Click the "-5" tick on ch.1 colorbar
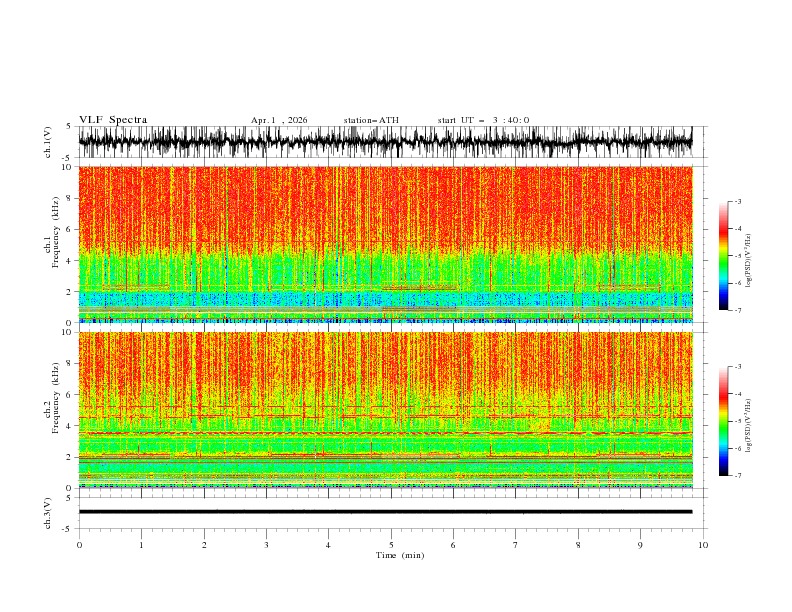 (738, 256)
